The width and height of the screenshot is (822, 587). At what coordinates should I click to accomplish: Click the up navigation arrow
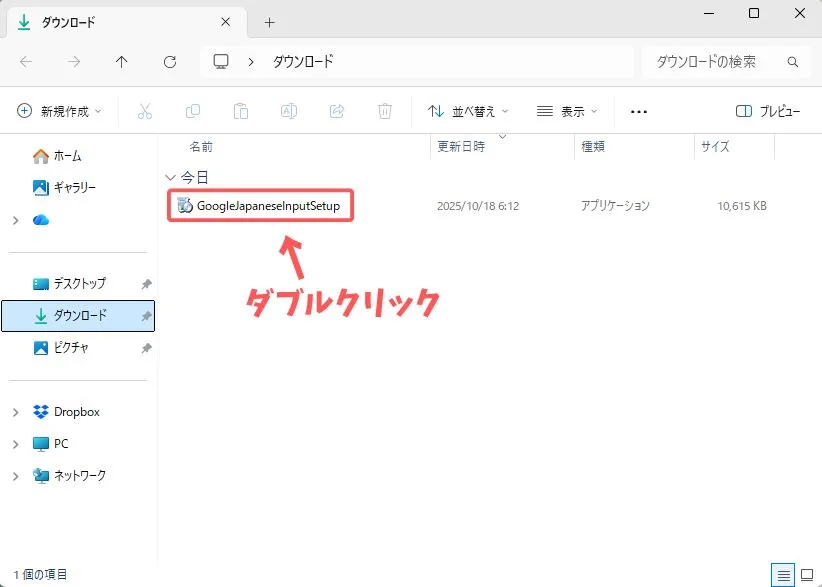121,61
